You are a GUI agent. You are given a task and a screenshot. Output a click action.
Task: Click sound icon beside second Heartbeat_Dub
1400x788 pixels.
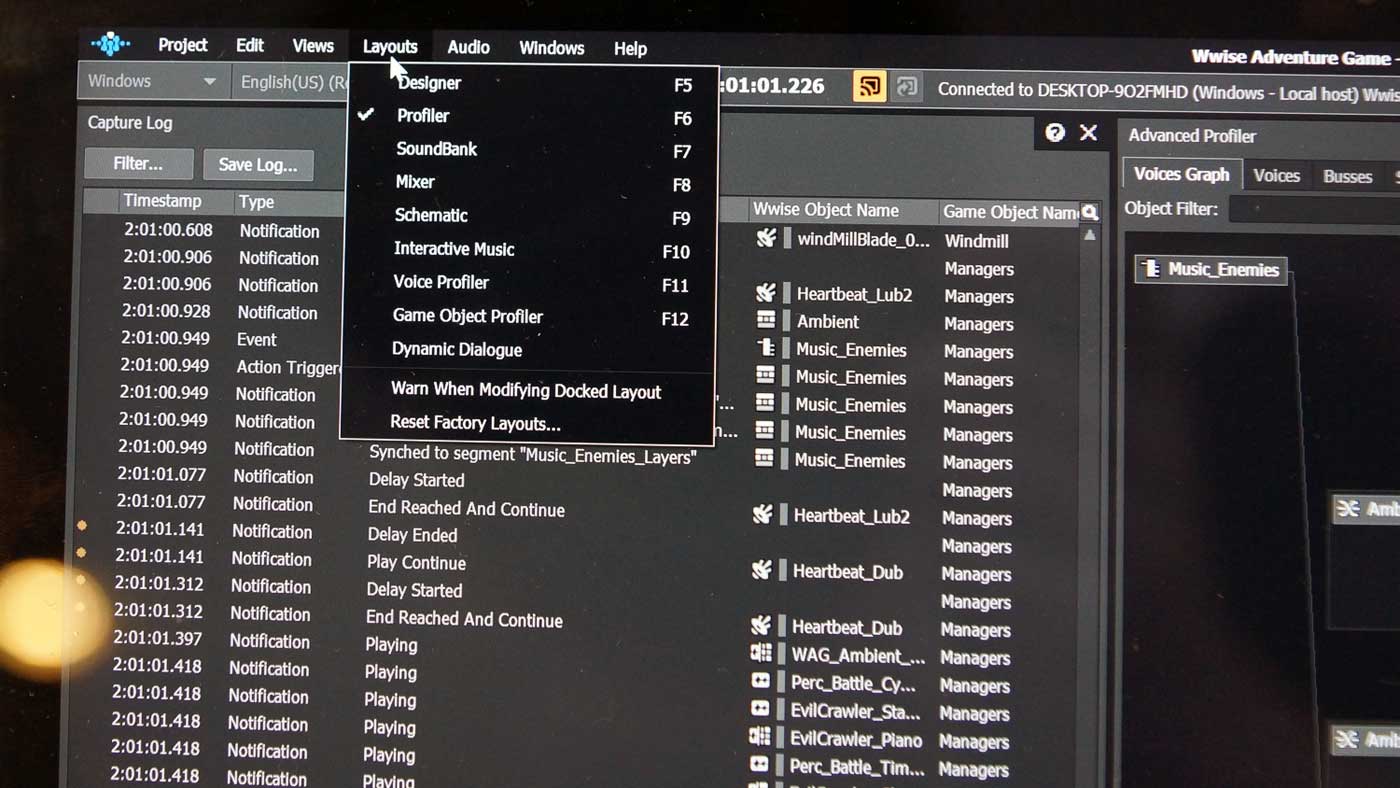click(761, 627)
